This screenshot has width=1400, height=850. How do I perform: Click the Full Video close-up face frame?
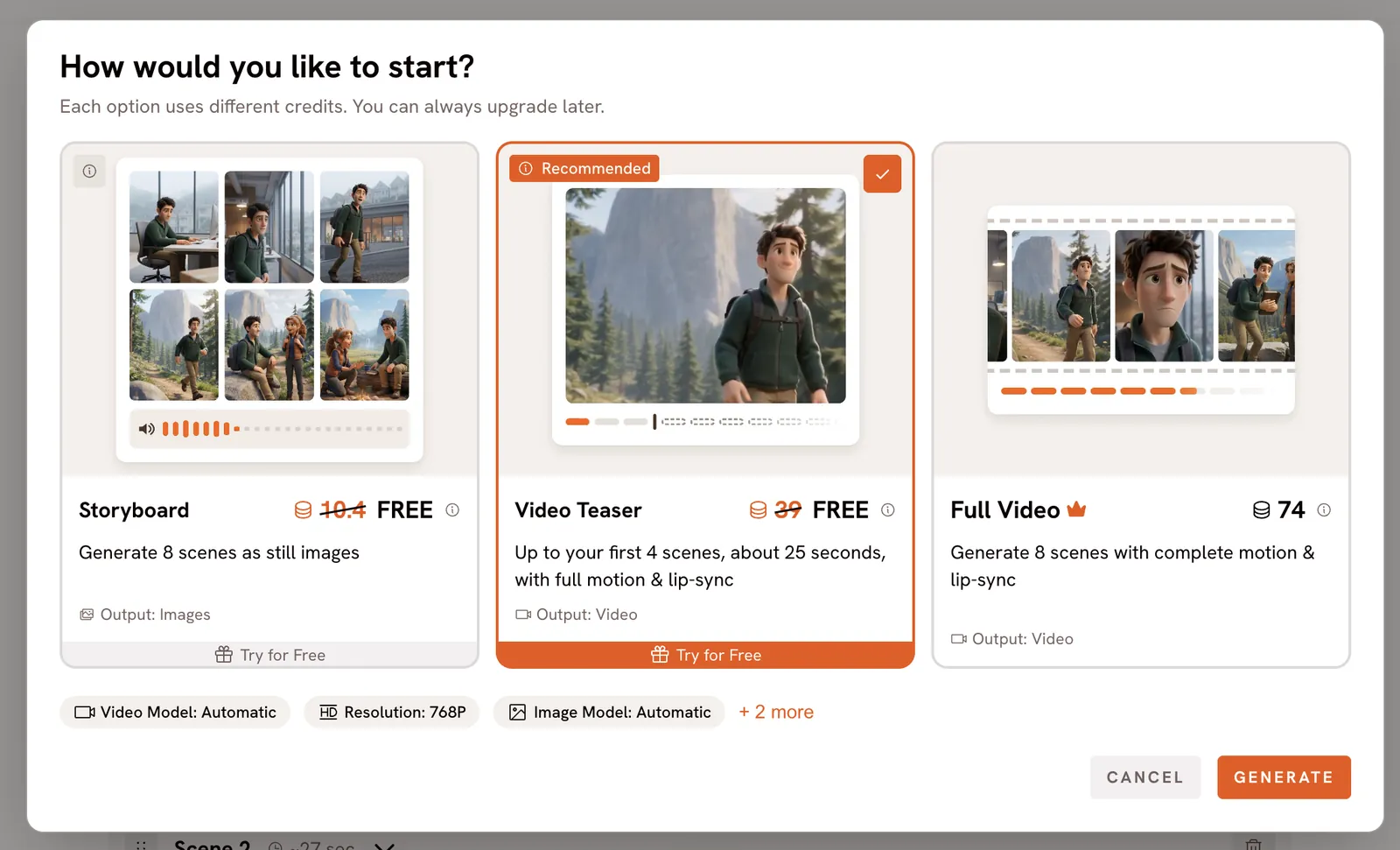click(1164, 296)
